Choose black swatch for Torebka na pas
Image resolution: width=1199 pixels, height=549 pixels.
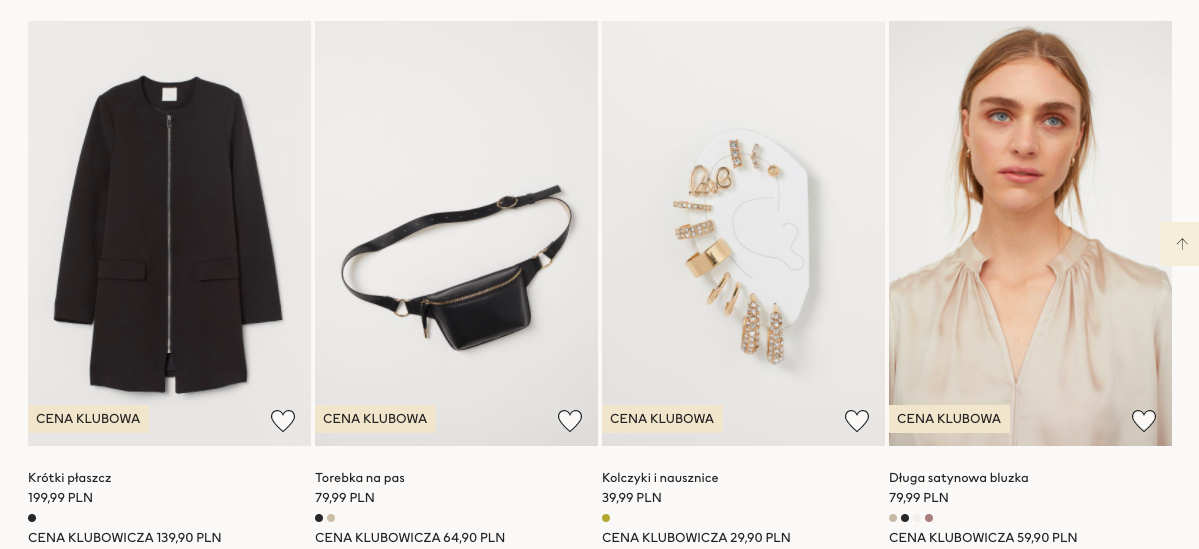tap(319, 518)
